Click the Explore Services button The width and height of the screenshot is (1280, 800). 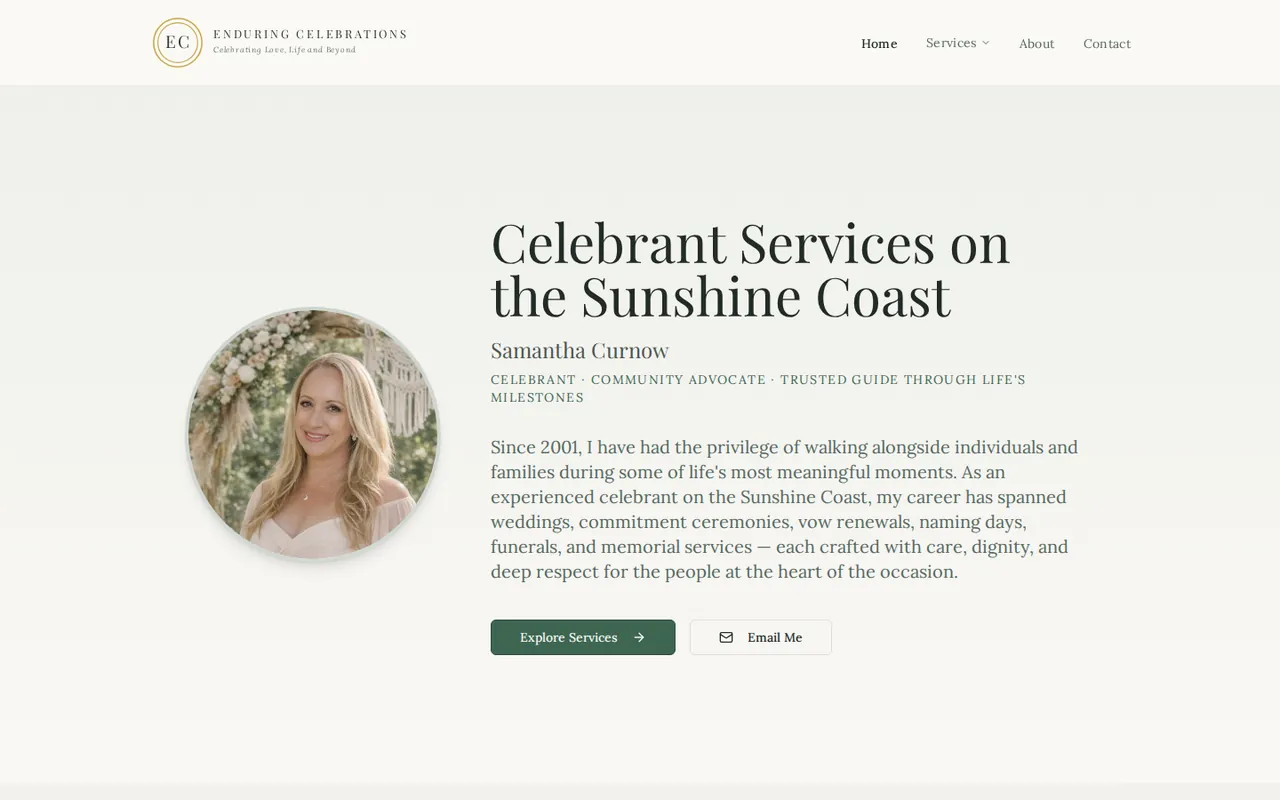click(583, 638)
